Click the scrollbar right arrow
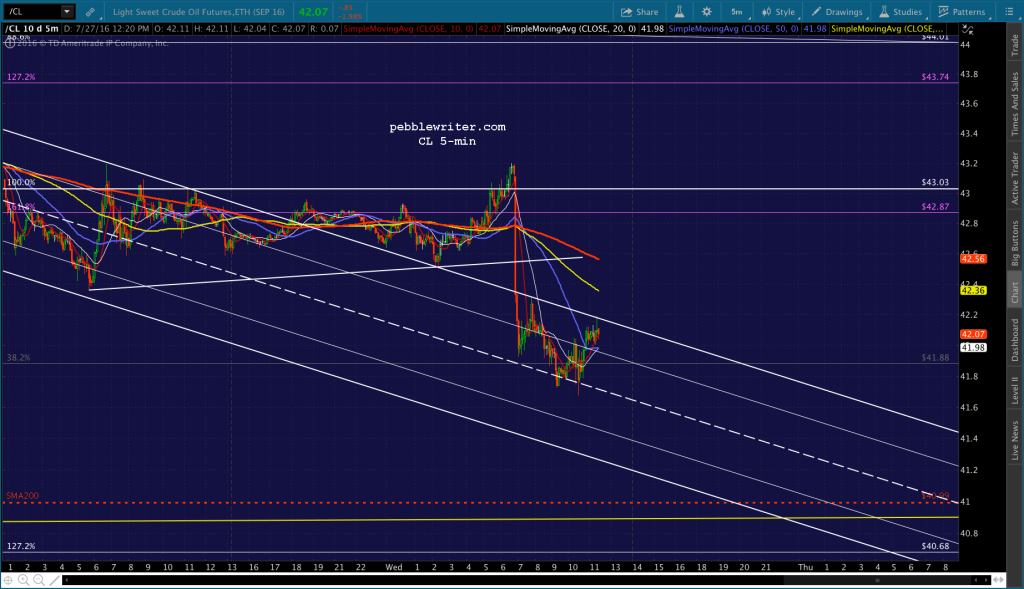Image resolution: width=1024 pixels, height=589 pixels. pyautogui.click(x=986, y=580)
